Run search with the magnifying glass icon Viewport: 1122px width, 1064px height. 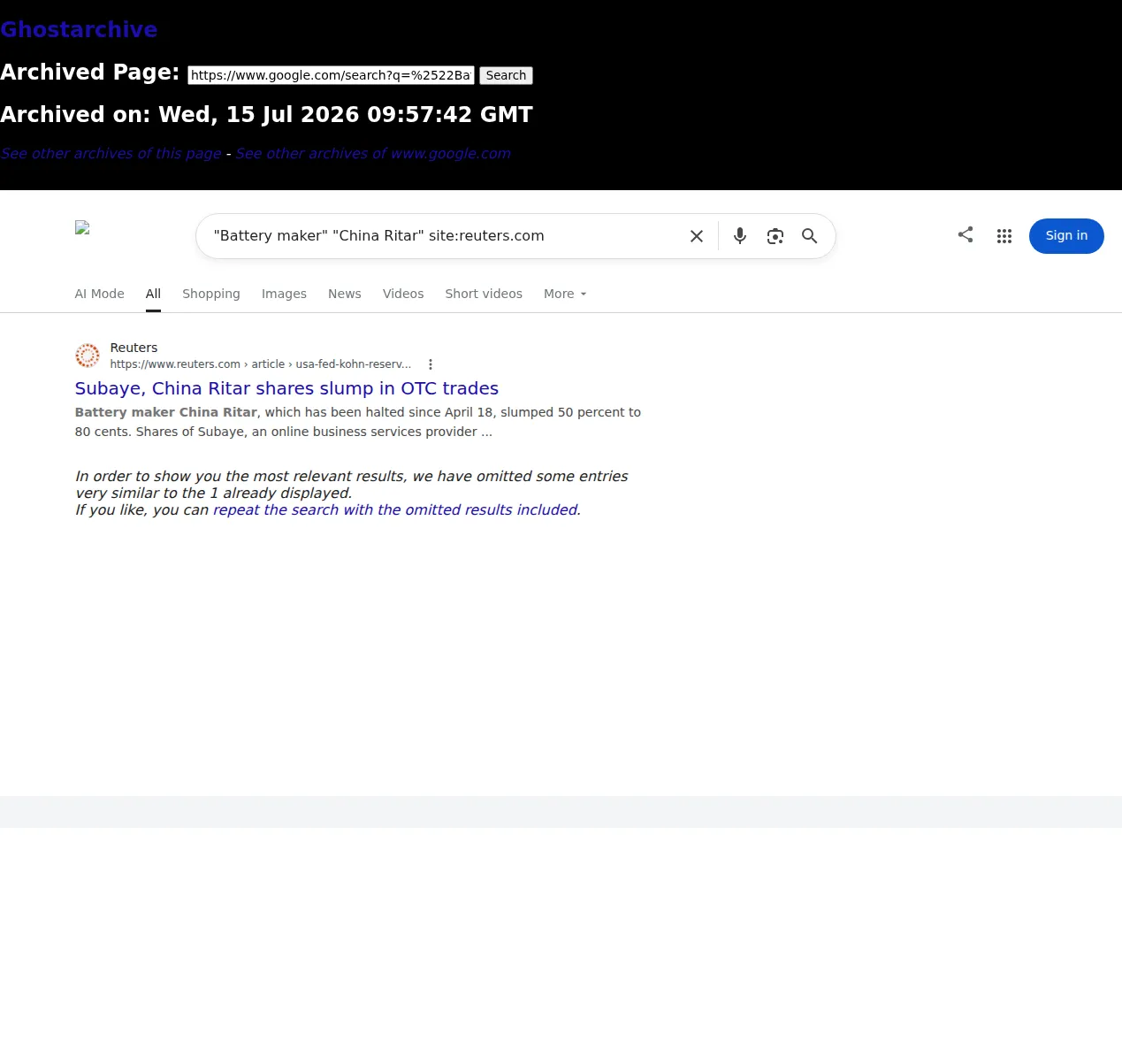[x=809, y=236]
